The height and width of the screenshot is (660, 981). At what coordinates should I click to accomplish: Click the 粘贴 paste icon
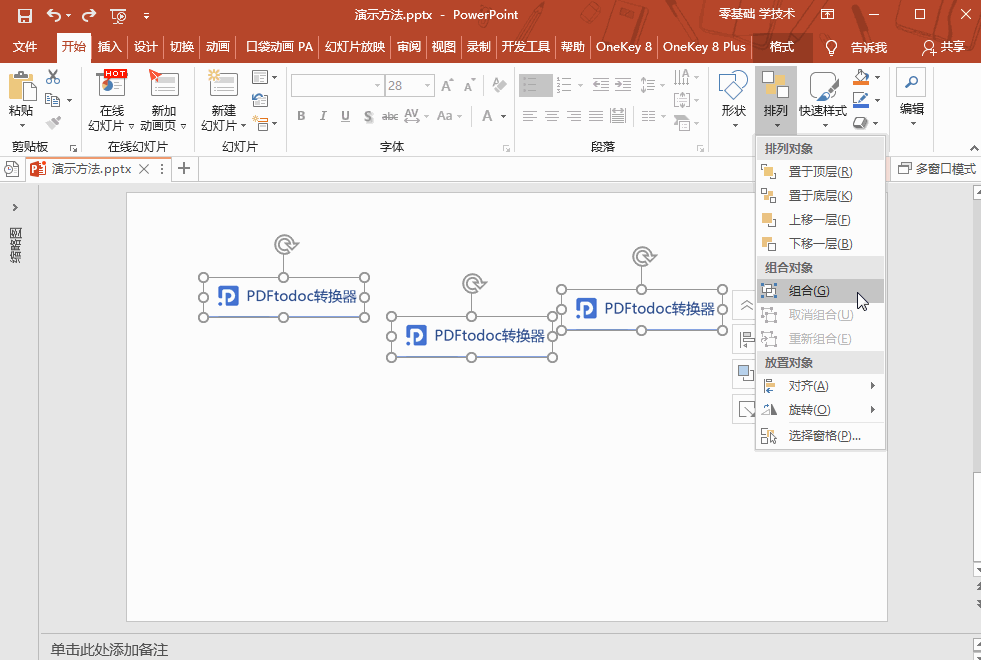click(x=22, y=86)
